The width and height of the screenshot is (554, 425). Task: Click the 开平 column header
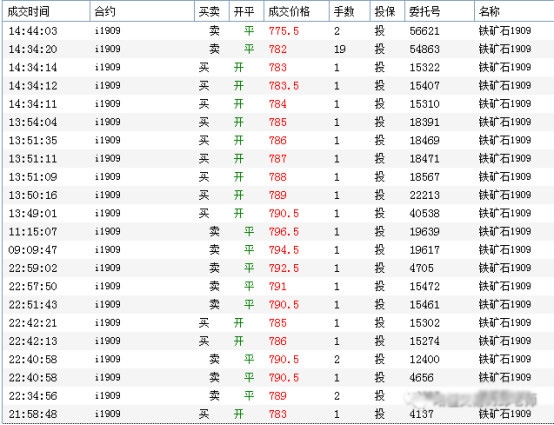coord(246,12)
